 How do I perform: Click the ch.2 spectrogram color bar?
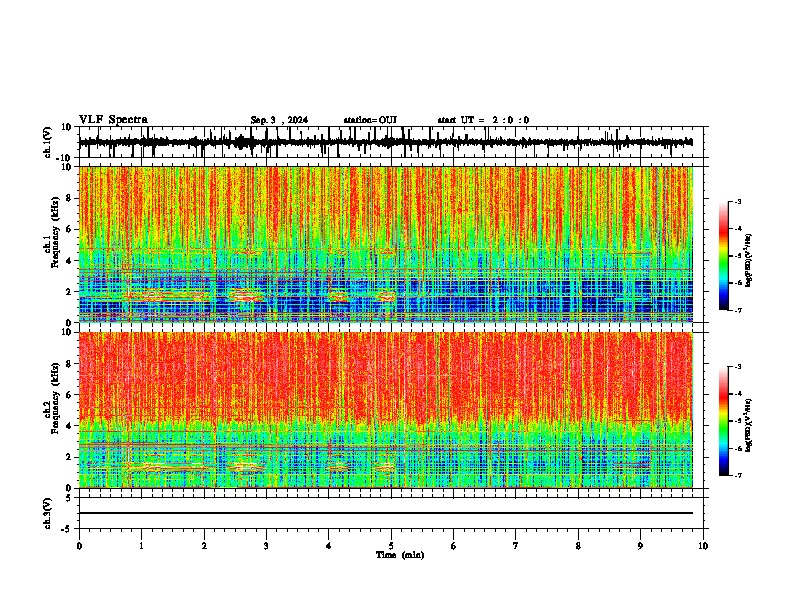pos(724,421)
